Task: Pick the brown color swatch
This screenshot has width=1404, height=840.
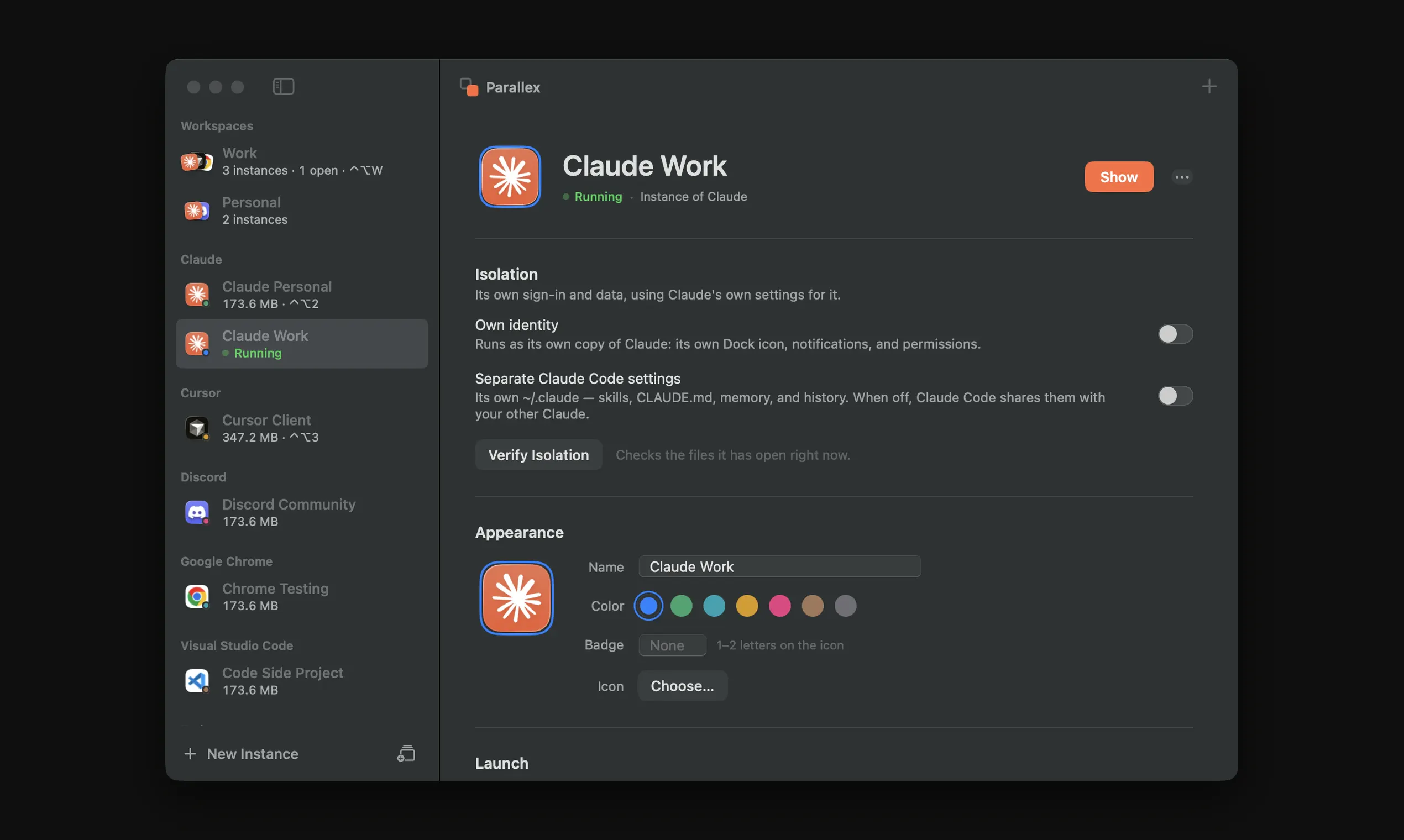Action: (813, 606)
